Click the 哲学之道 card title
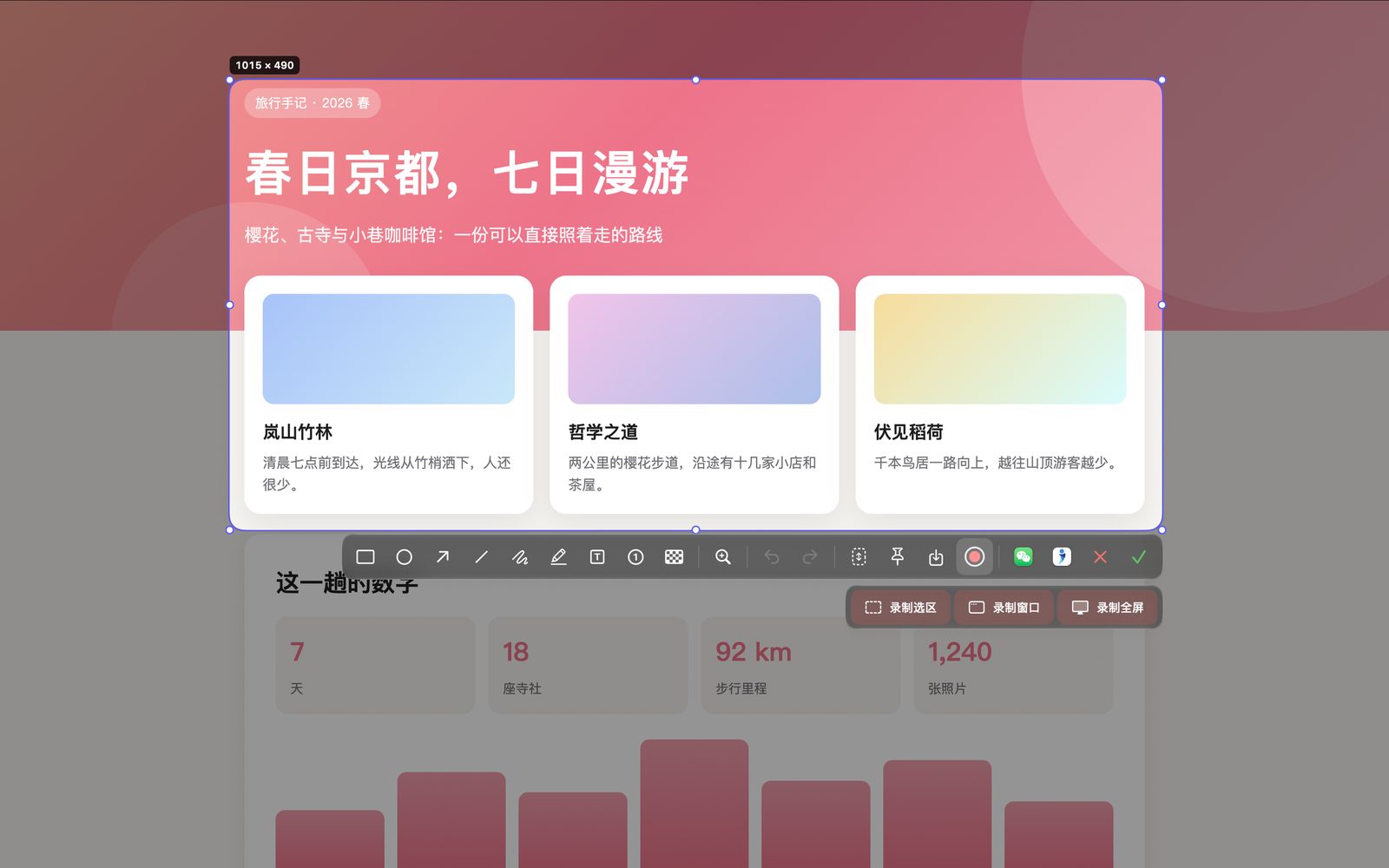The height and width of the screenshot is (868, 1389). point(603,432)
